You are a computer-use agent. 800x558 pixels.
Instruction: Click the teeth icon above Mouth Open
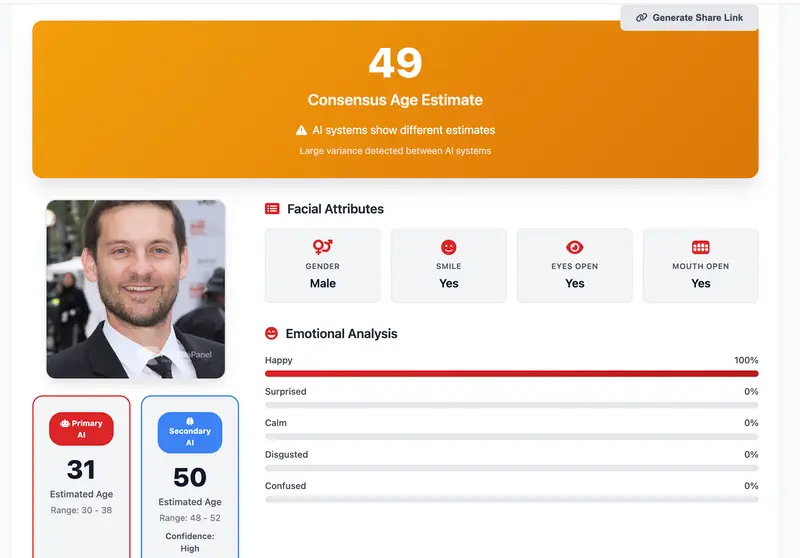pyautogui.click(x=700, y=246)
